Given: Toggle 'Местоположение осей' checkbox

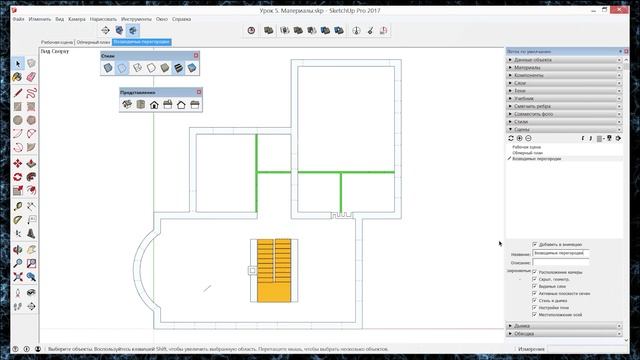Looking at the screenshot, I should 535,315.
